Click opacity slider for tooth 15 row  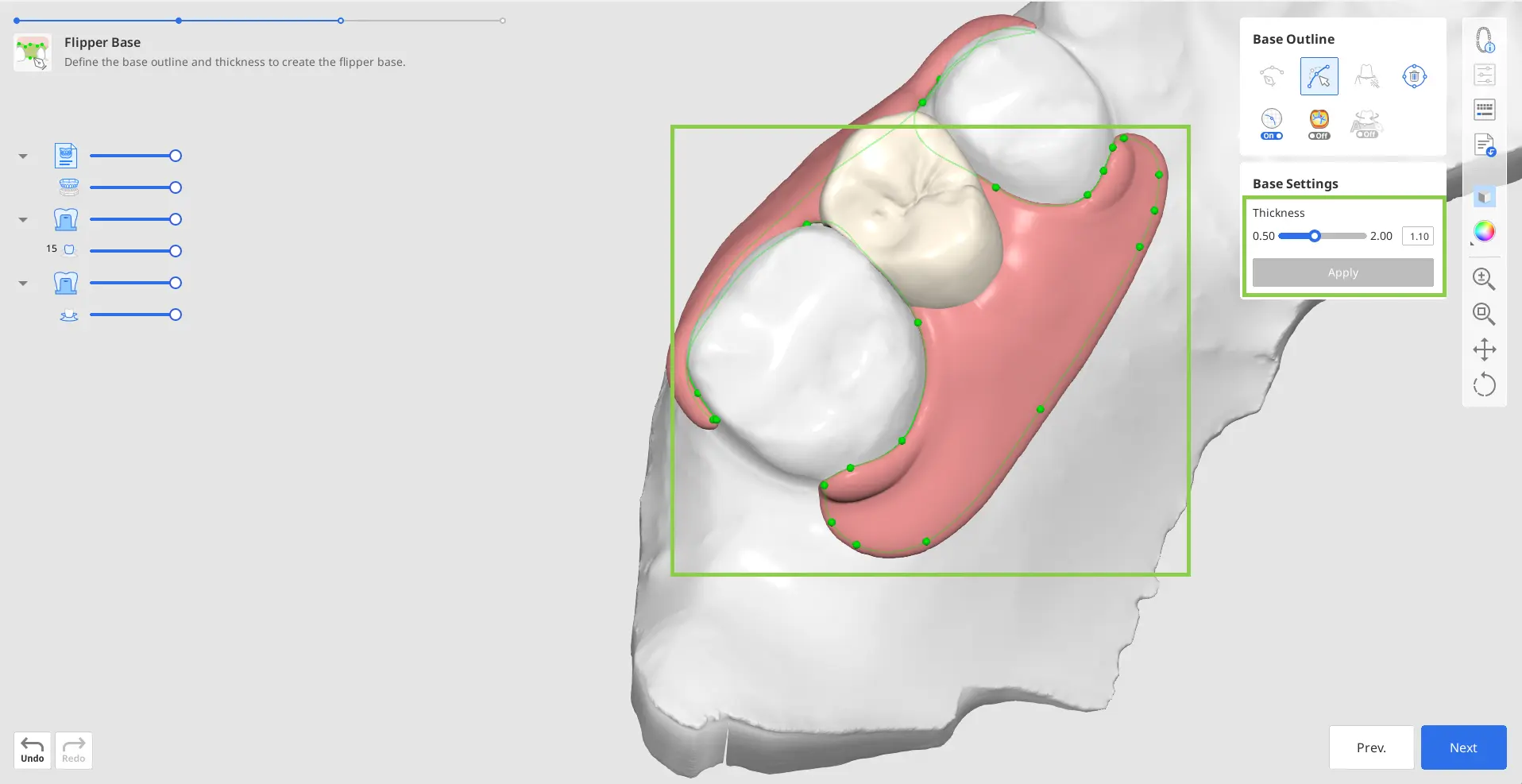[x=136, y=251]
